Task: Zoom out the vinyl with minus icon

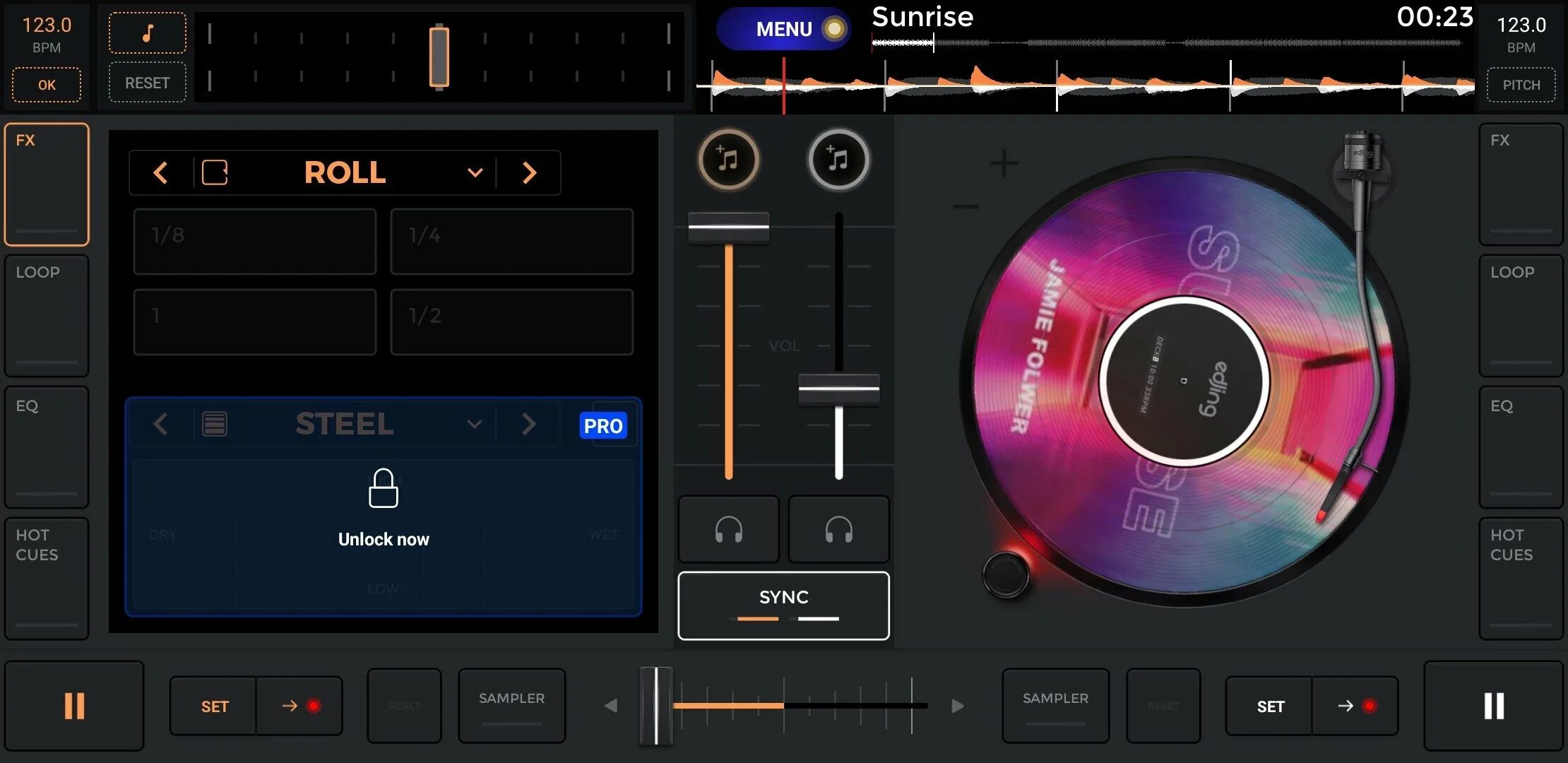Action: [x=966, y=207]
